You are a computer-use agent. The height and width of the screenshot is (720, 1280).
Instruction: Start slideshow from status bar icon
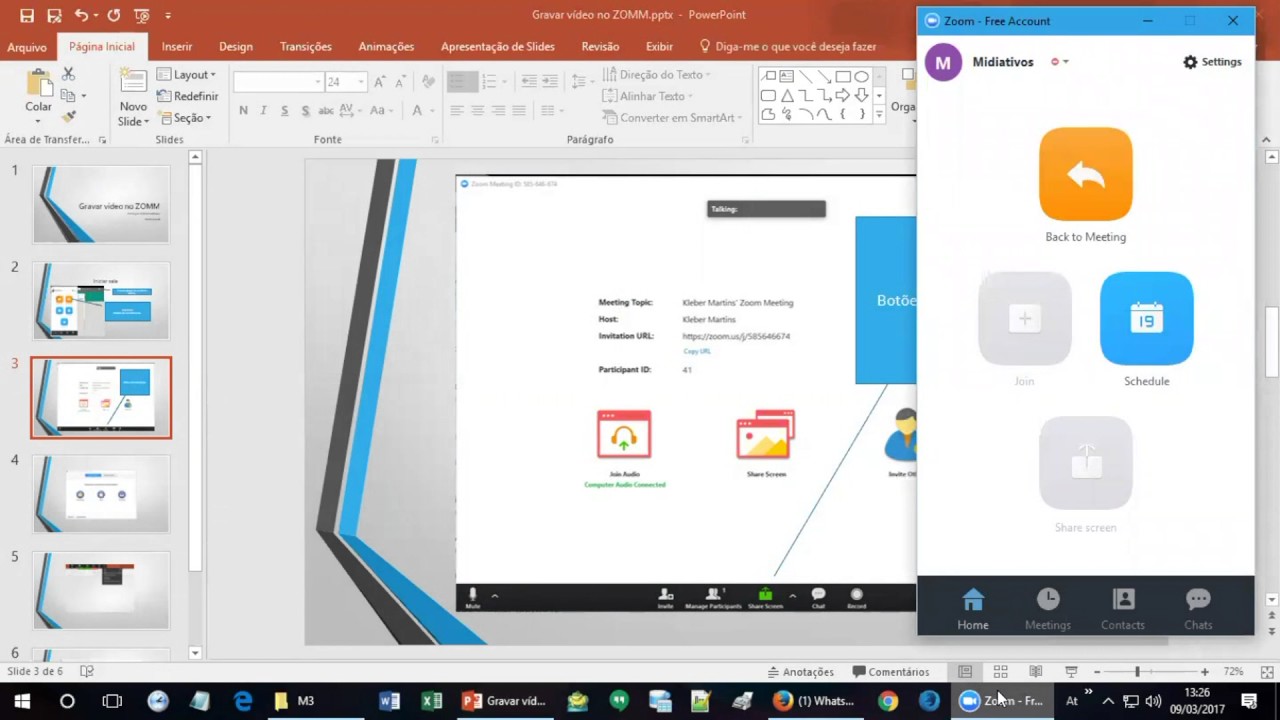1071,672
